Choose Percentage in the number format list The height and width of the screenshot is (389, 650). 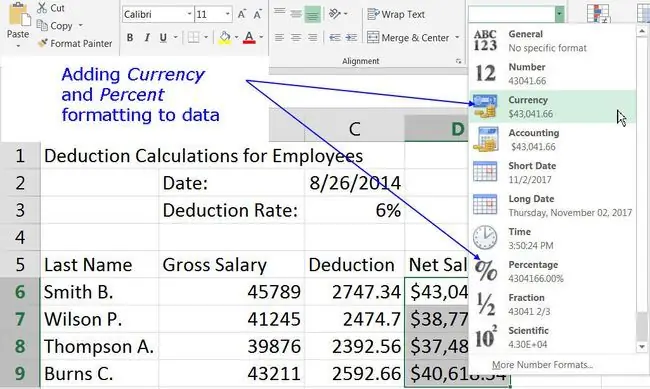552,271
